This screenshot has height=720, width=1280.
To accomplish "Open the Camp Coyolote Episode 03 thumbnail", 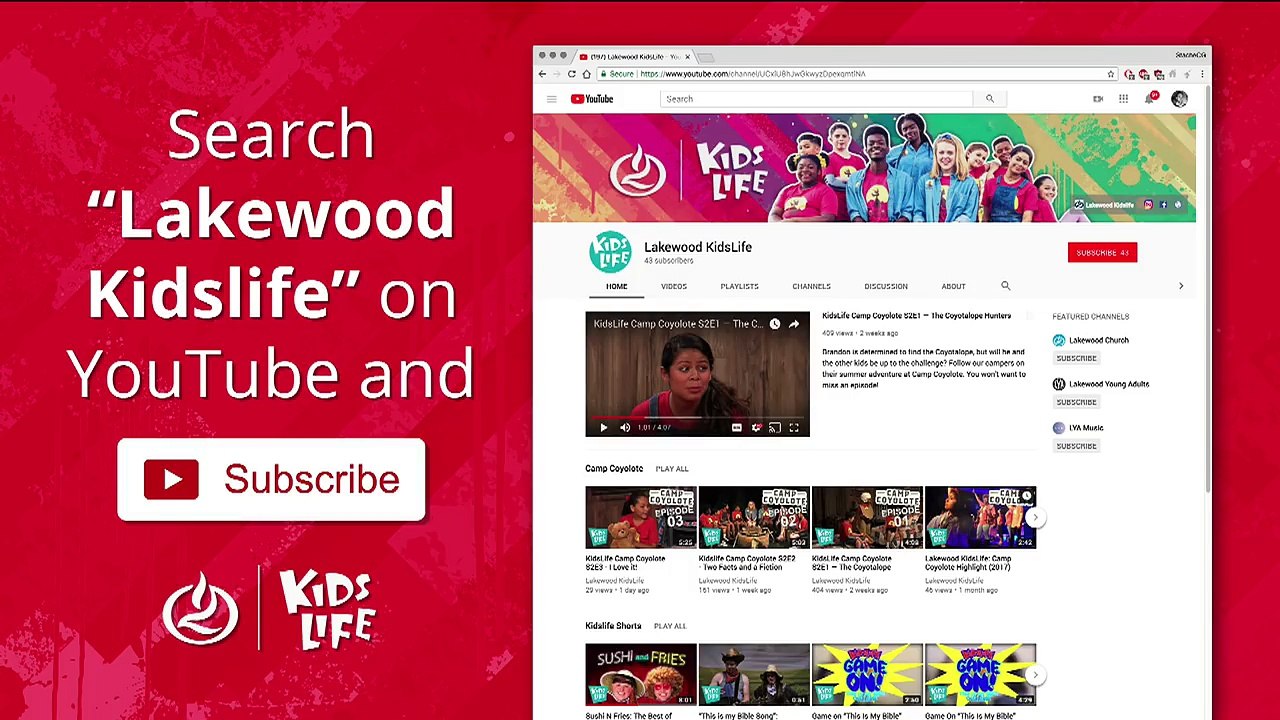I will (x=641, y=518).
